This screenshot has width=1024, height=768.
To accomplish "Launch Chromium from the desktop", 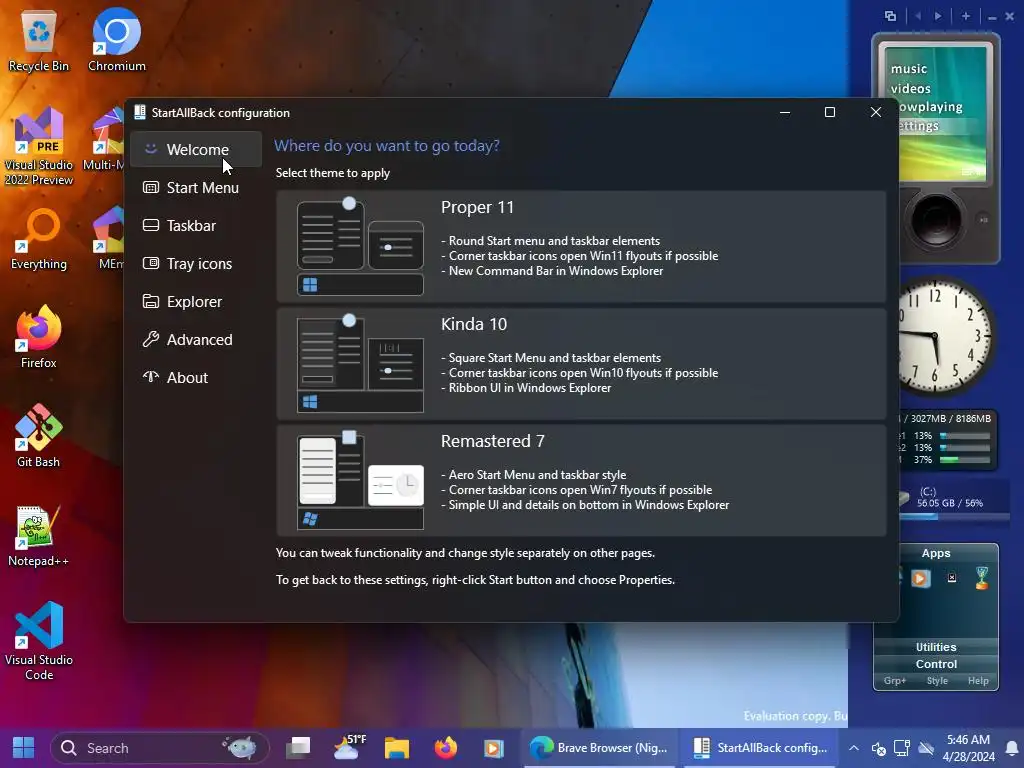I will [x=117, y=40].
